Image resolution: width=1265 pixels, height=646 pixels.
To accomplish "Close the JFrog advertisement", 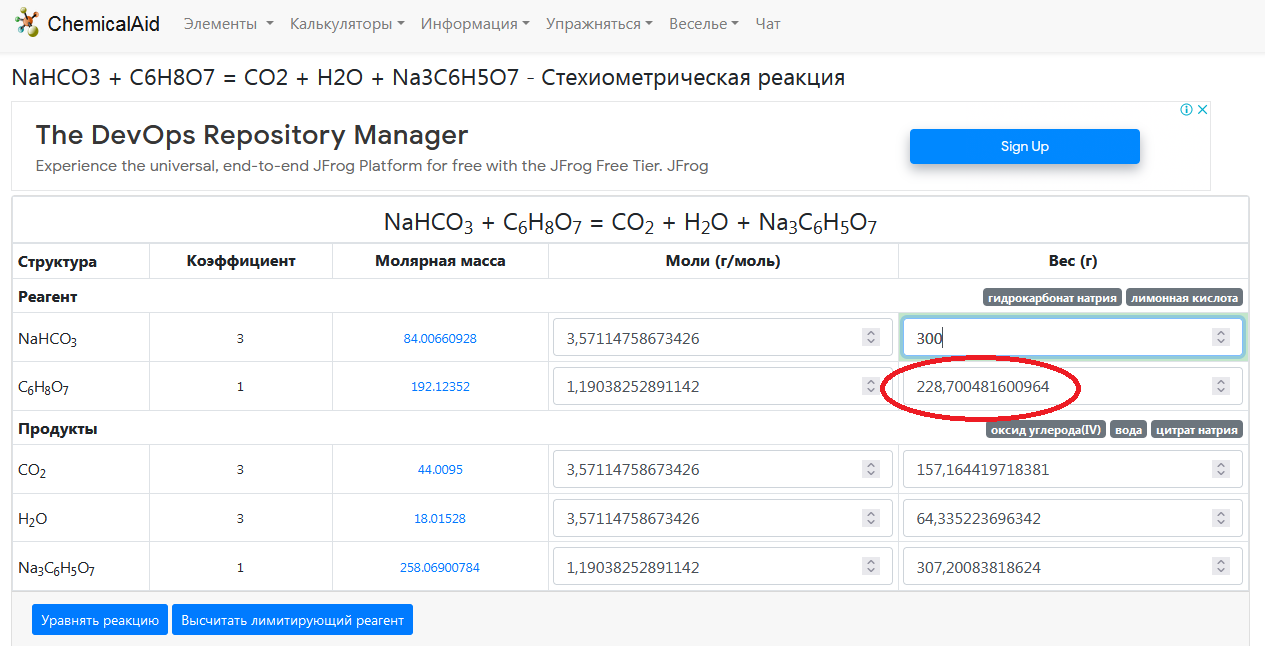I will click(x=1203, y=110).
